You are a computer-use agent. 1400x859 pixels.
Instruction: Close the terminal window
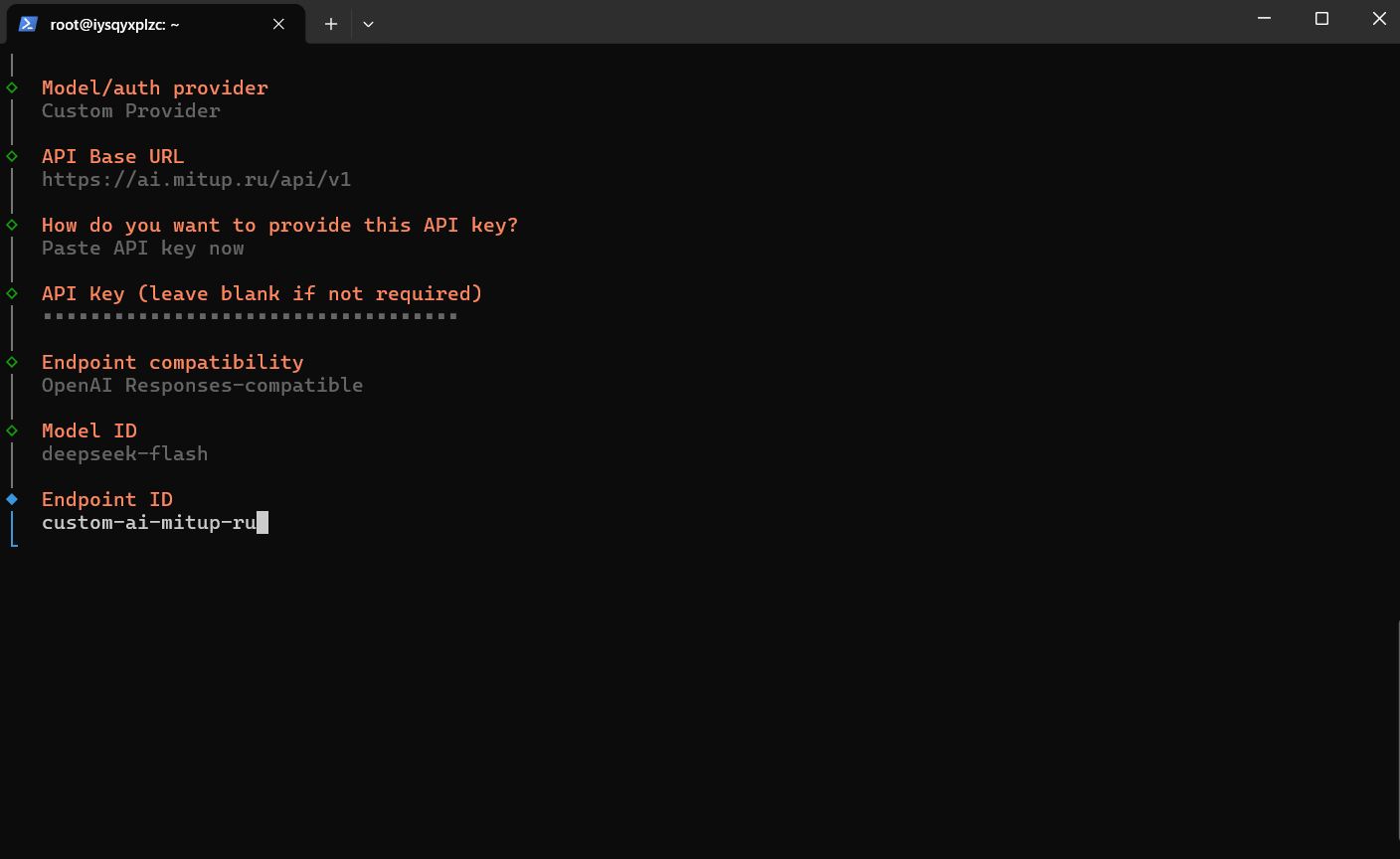point(1379,18)
